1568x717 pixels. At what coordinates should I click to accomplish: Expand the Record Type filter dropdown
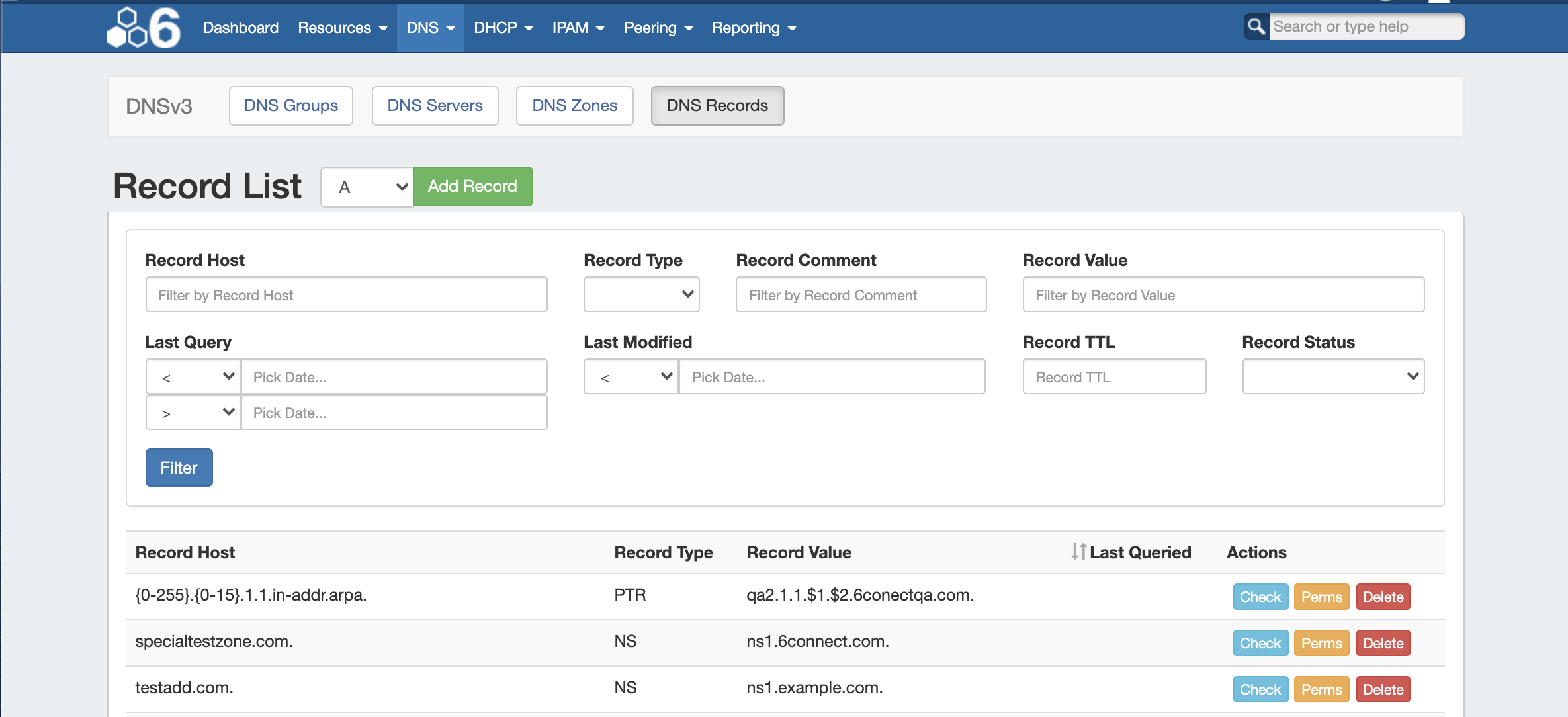641,294
